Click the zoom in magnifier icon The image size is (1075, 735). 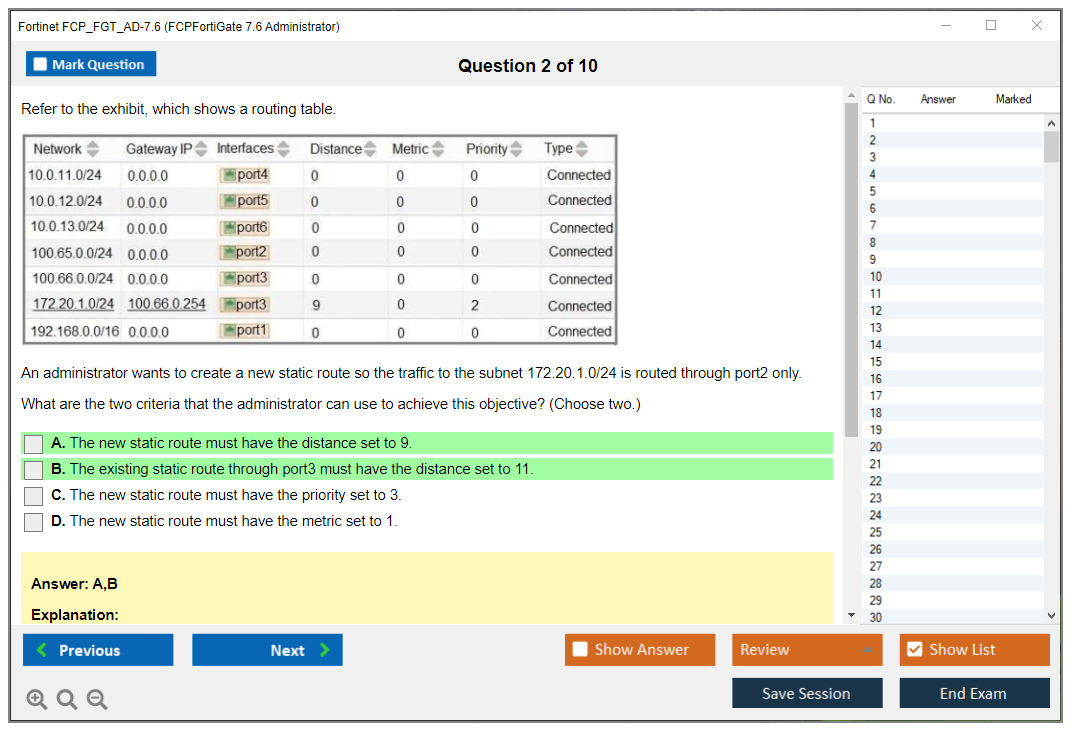click(37, 699)
